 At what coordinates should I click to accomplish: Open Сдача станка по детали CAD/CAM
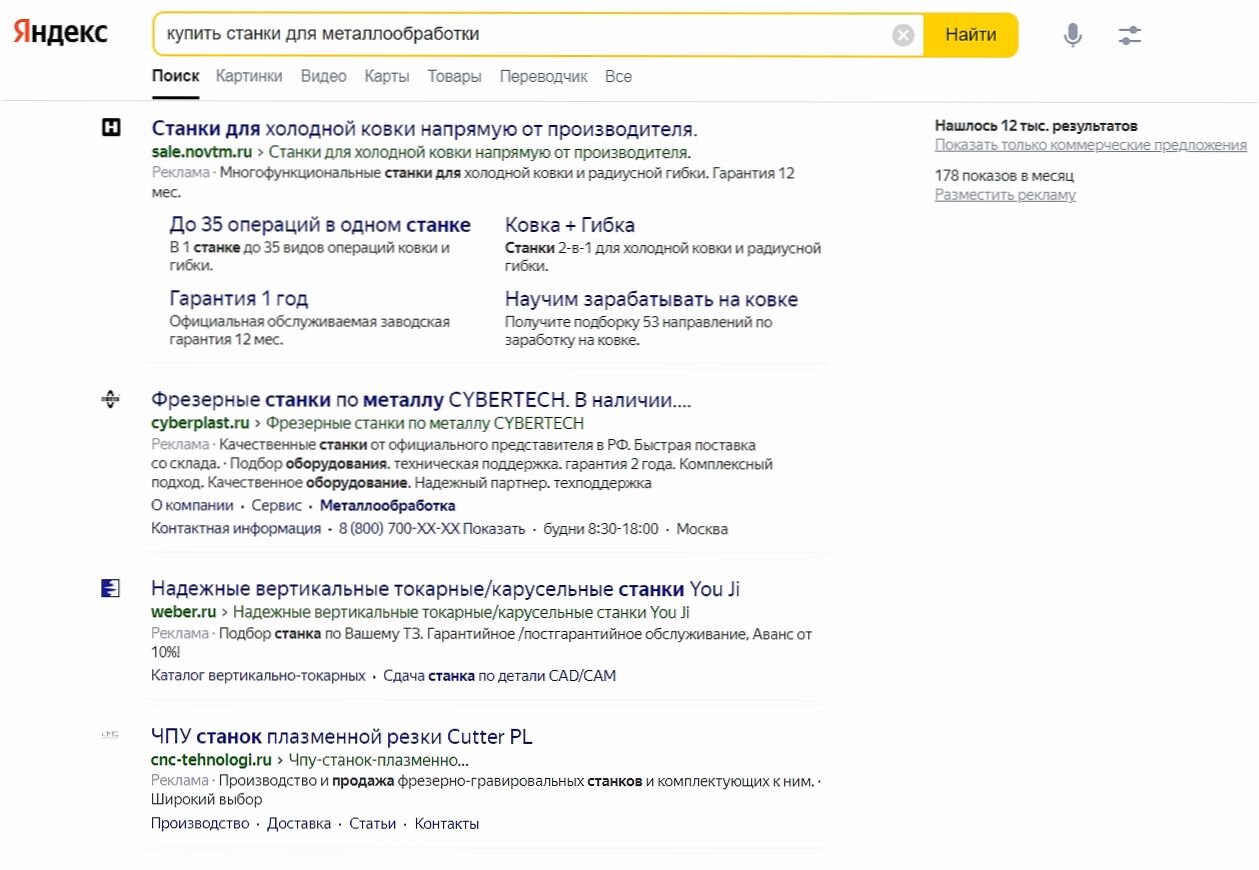point(500,676)
